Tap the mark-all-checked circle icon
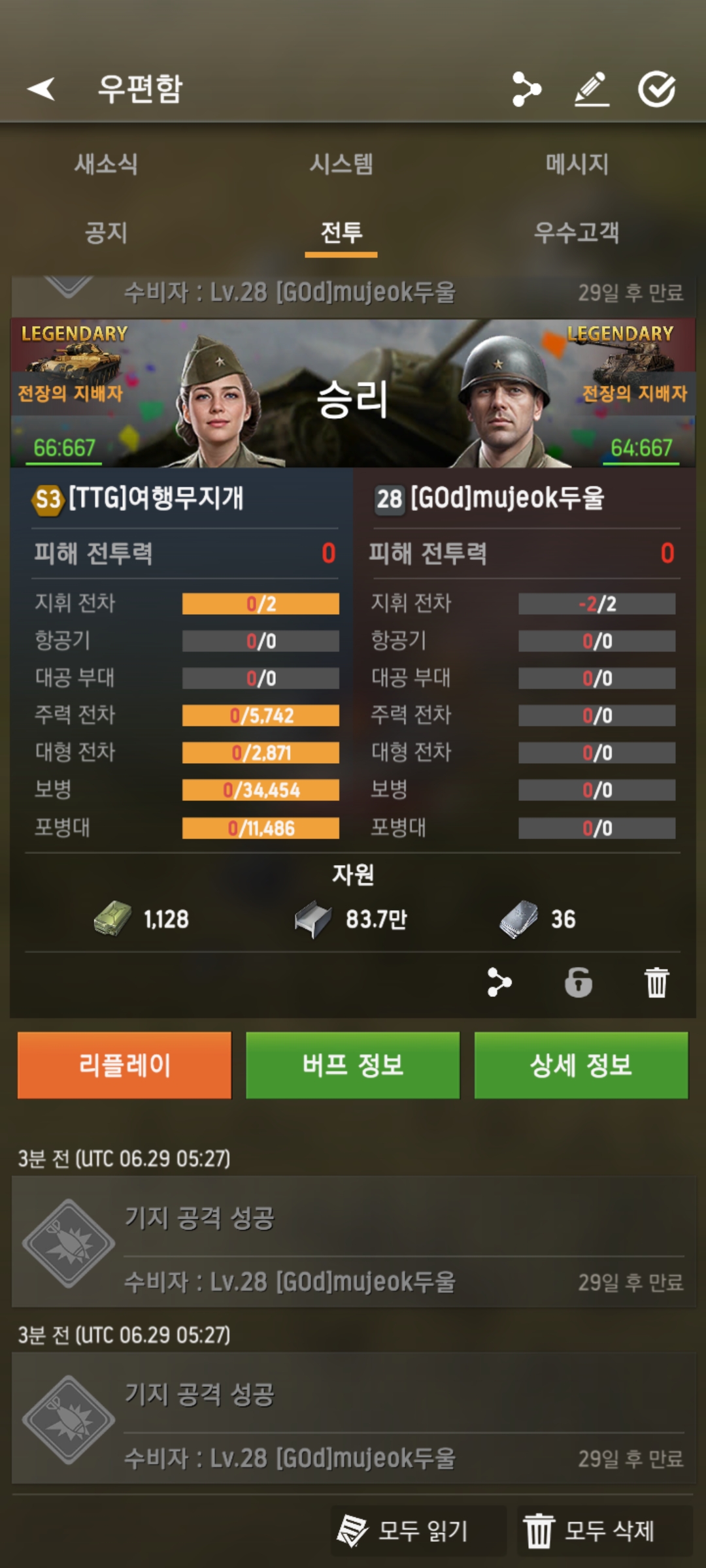The image size is (706, 1568). [x=657, y=89]
